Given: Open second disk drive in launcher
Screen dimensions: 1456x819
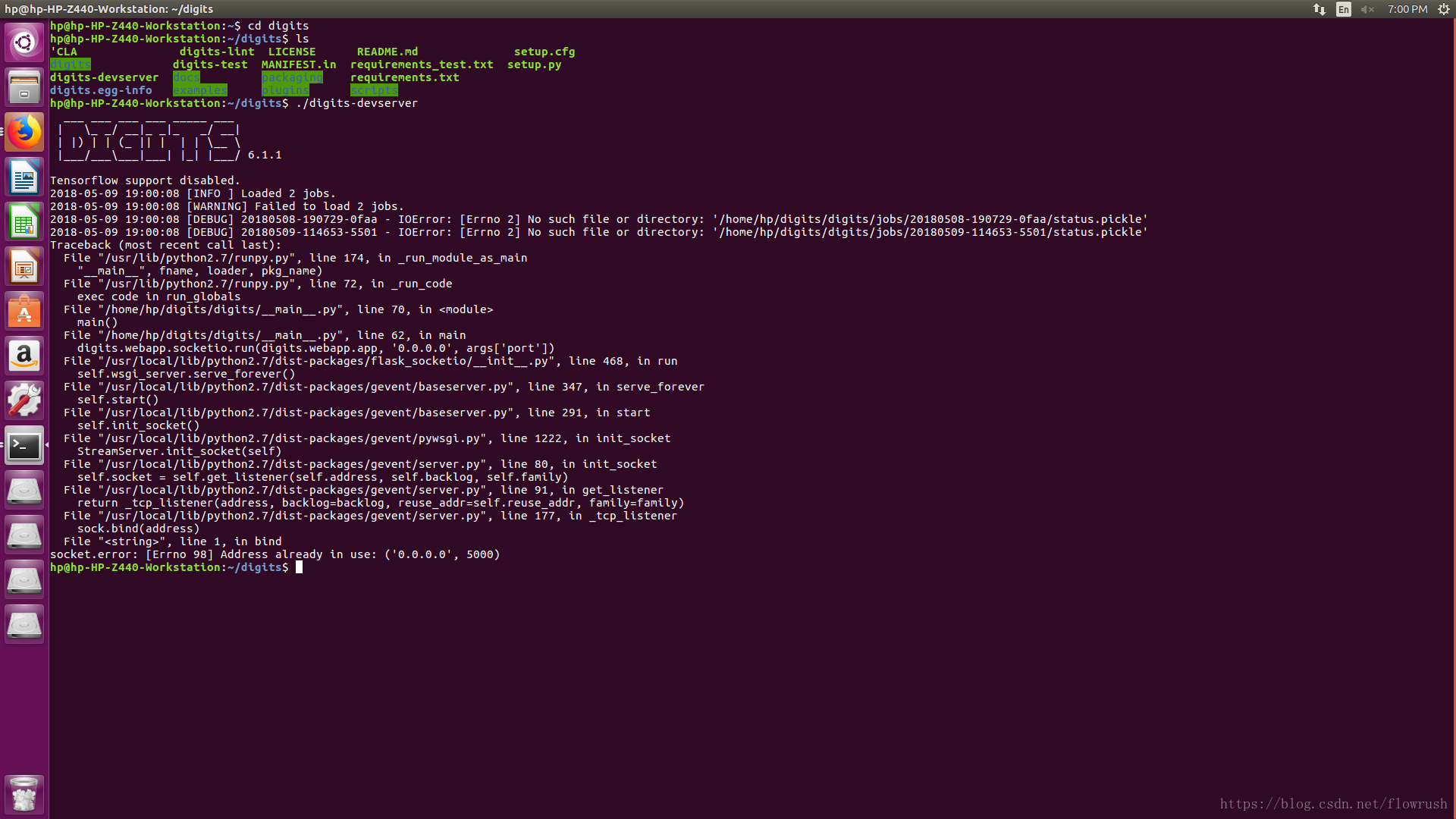Looking at the screenshot, I should coord(24,535).
